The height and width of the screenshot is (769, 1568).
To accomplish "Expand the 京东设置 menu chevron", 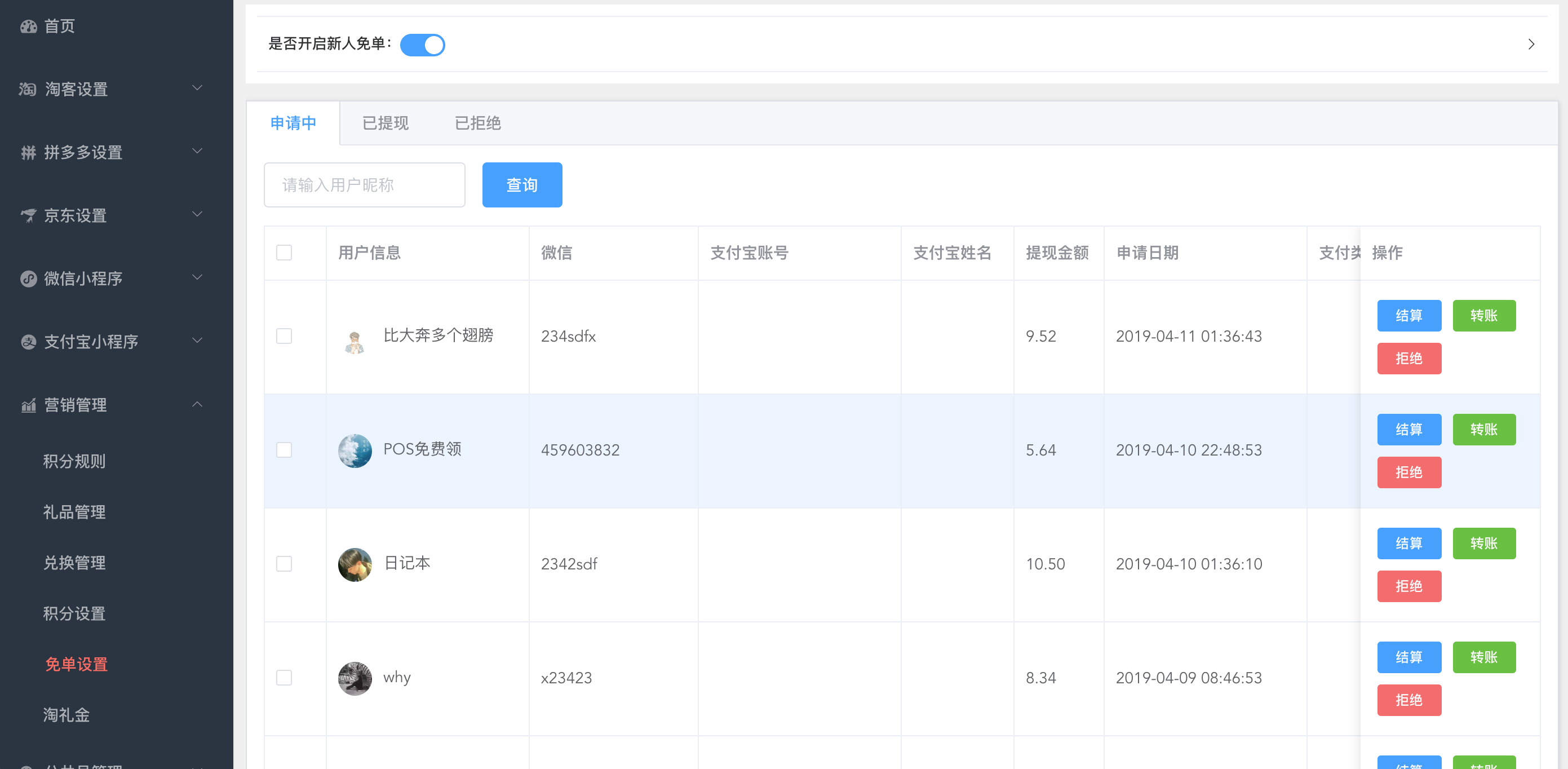I will [197, 214].
